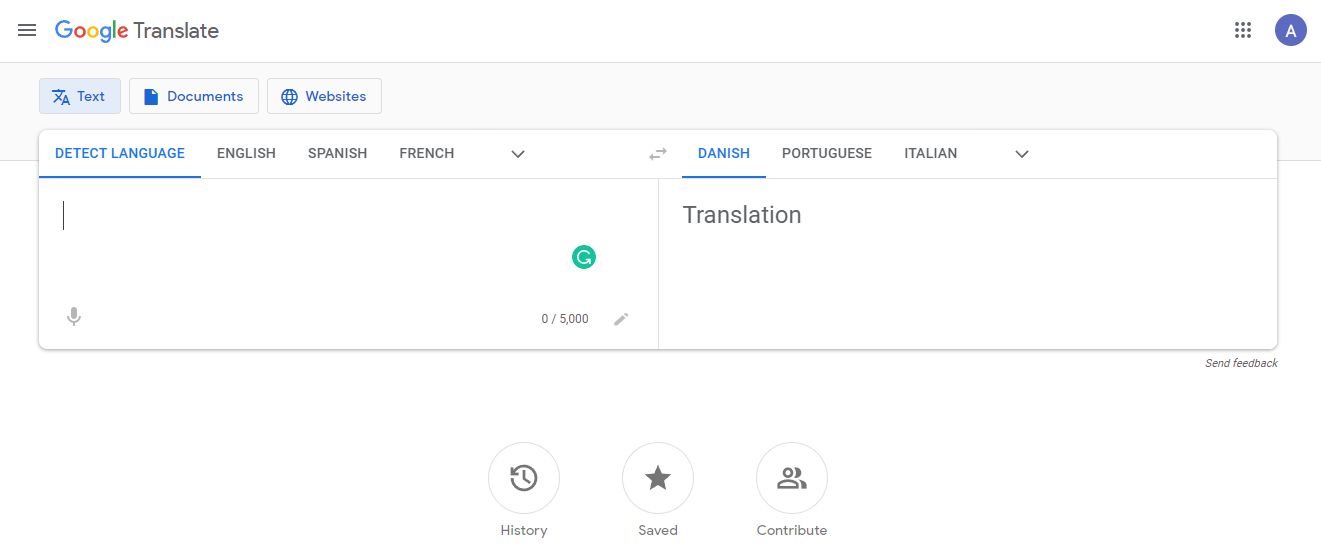Screen dimensions: 1321x551
Task: Switch to Websites translation mode
Action: pos(324,96)
